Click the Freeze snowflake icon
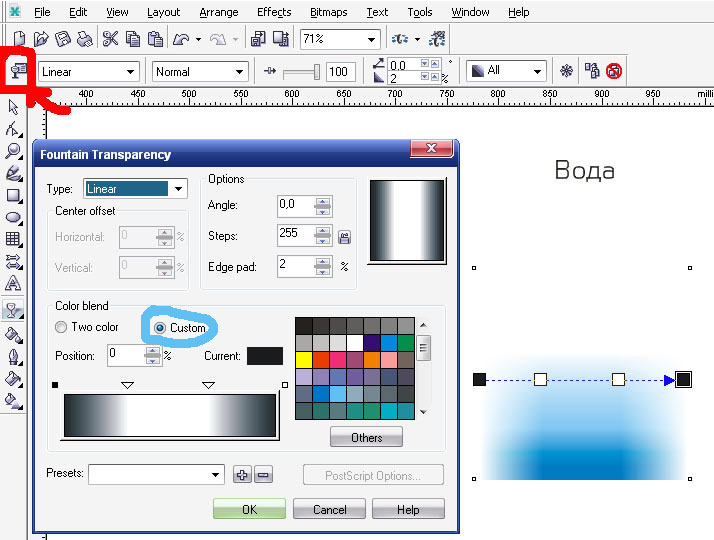This screenshot has height=540, width=714. (566, 71)
